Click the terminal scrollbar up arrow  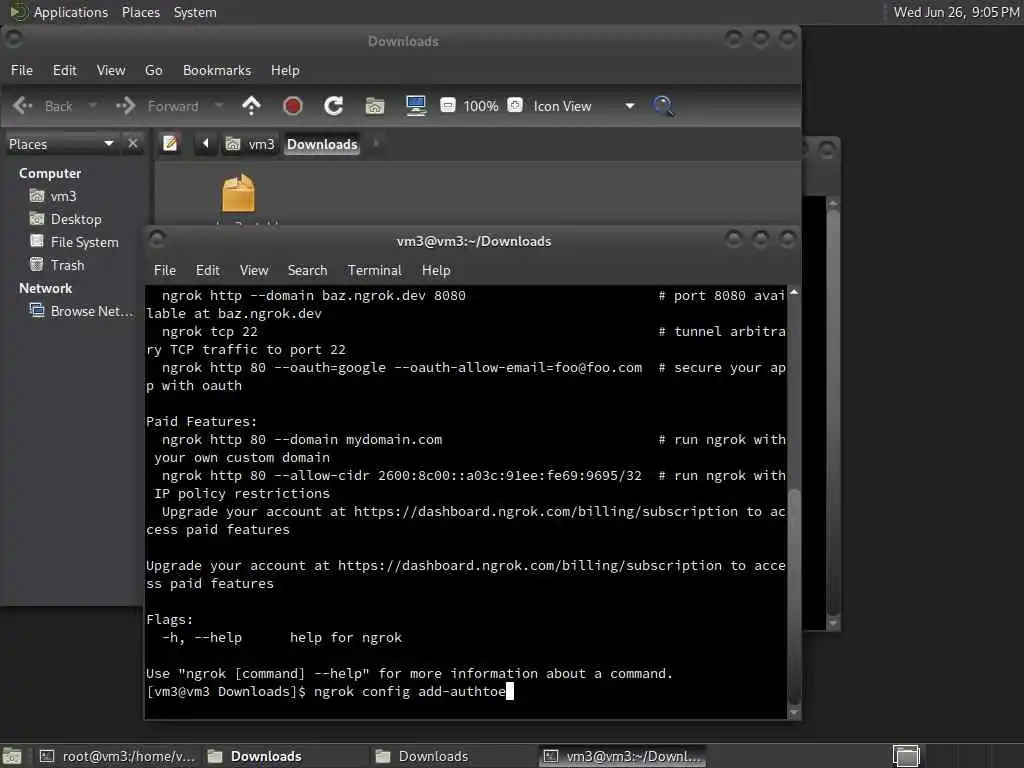pyautogui.click(x=794, y=292)
